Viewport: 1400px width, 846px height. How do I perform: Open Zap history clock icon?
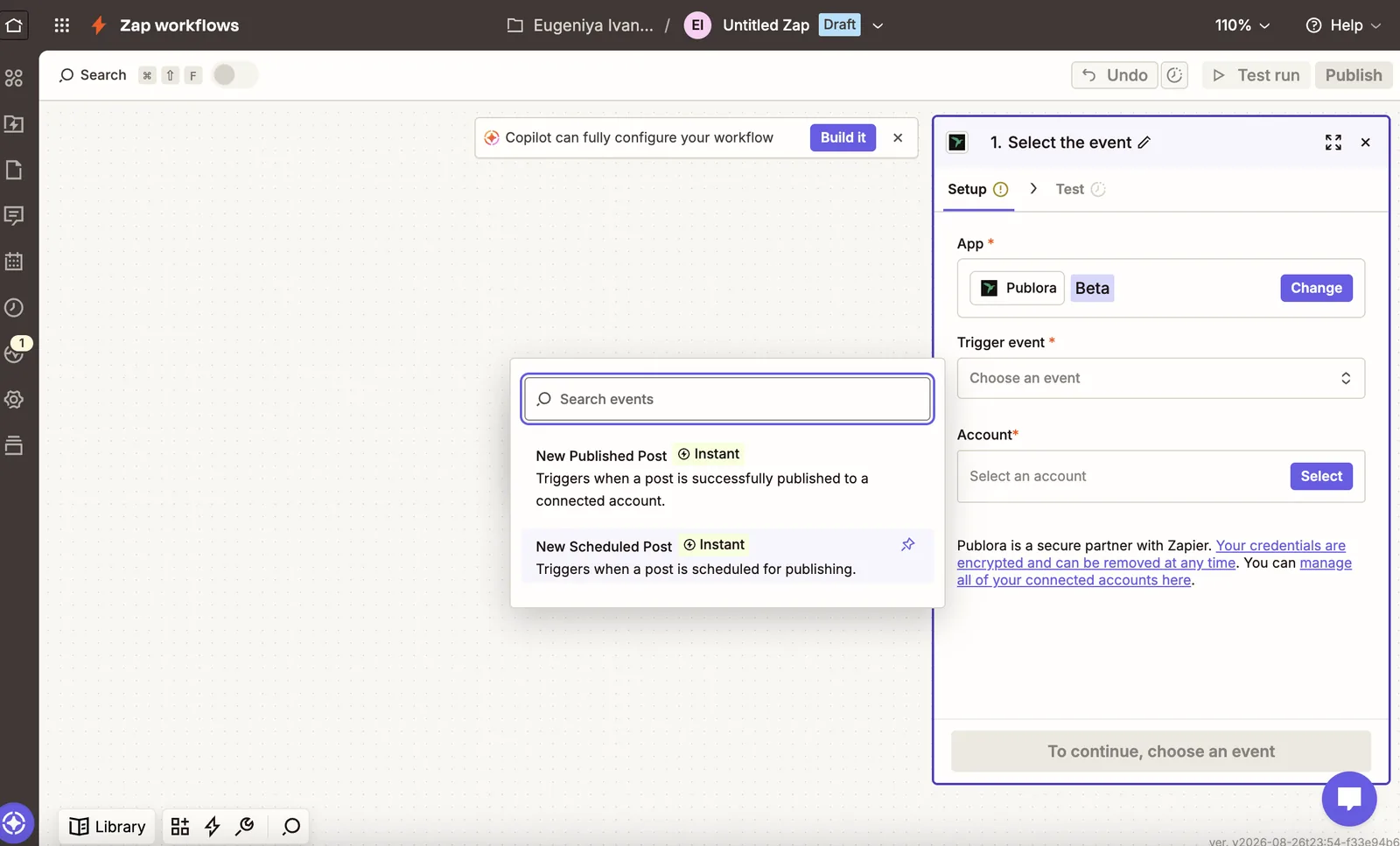(x=14, y=307)
